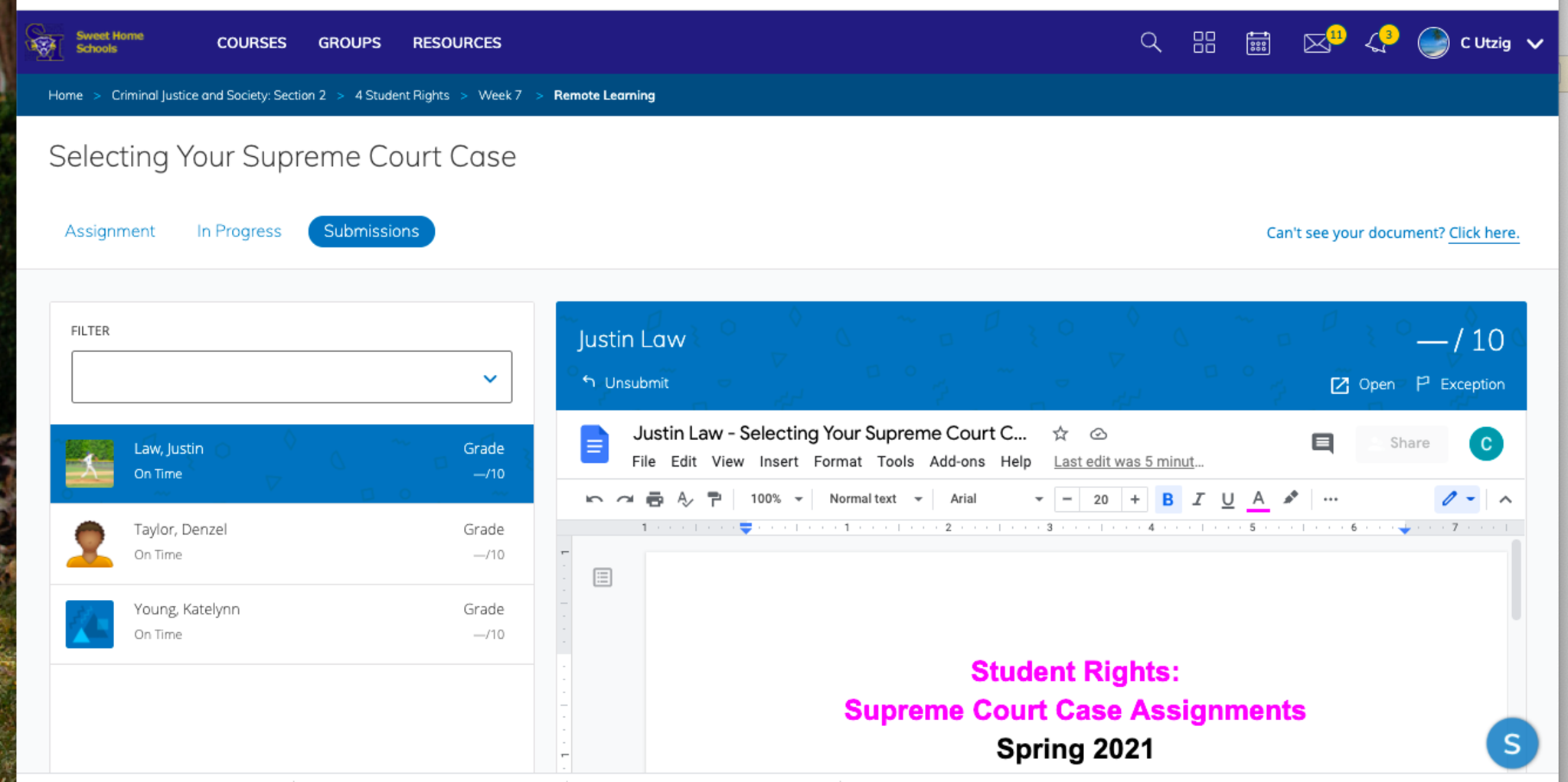Viewport: 1568px width, 782px height.
Task: Open document comment history icon
Action: pos(1322,443)
